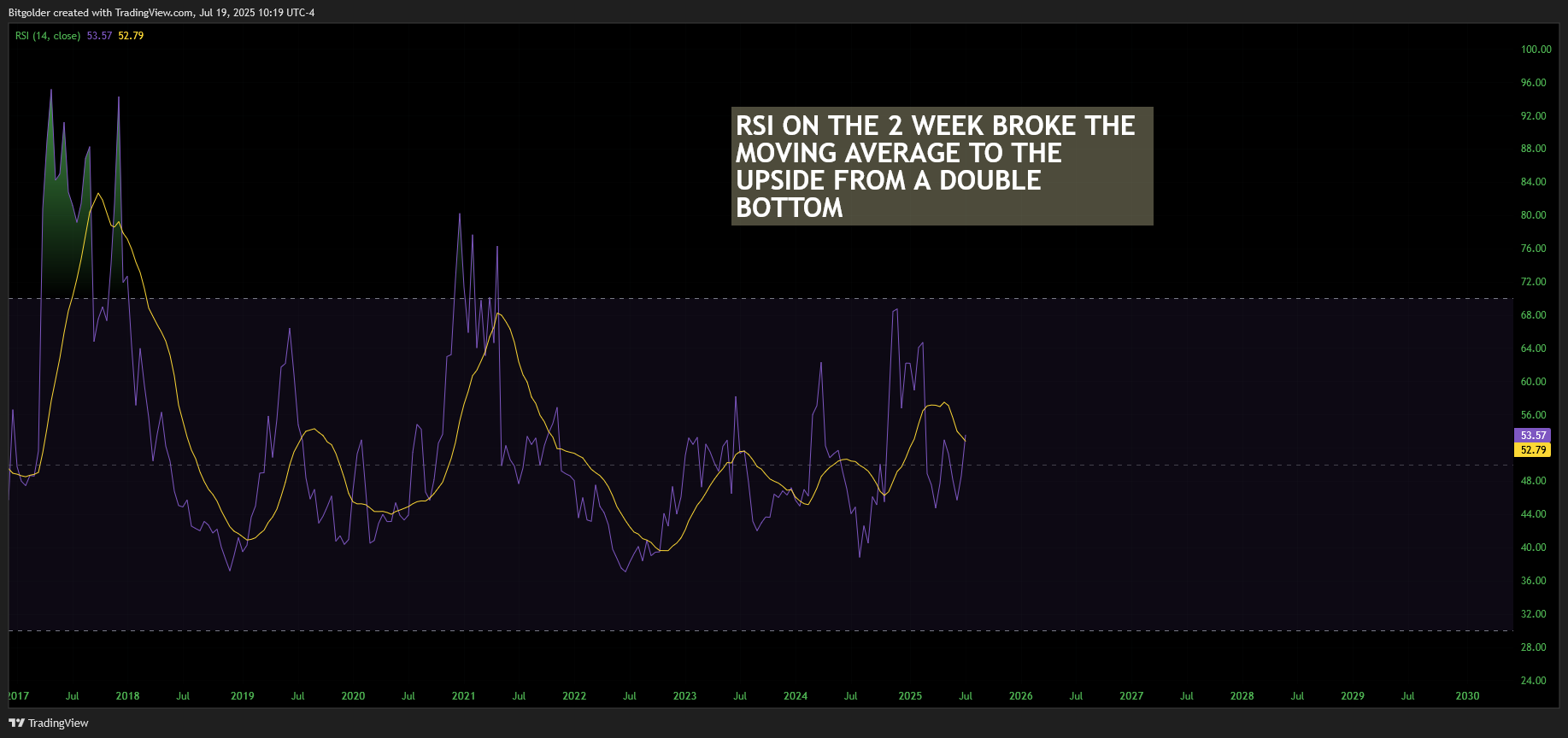
Task: Click the 2025 label on time axis
Action: (910, 696)
